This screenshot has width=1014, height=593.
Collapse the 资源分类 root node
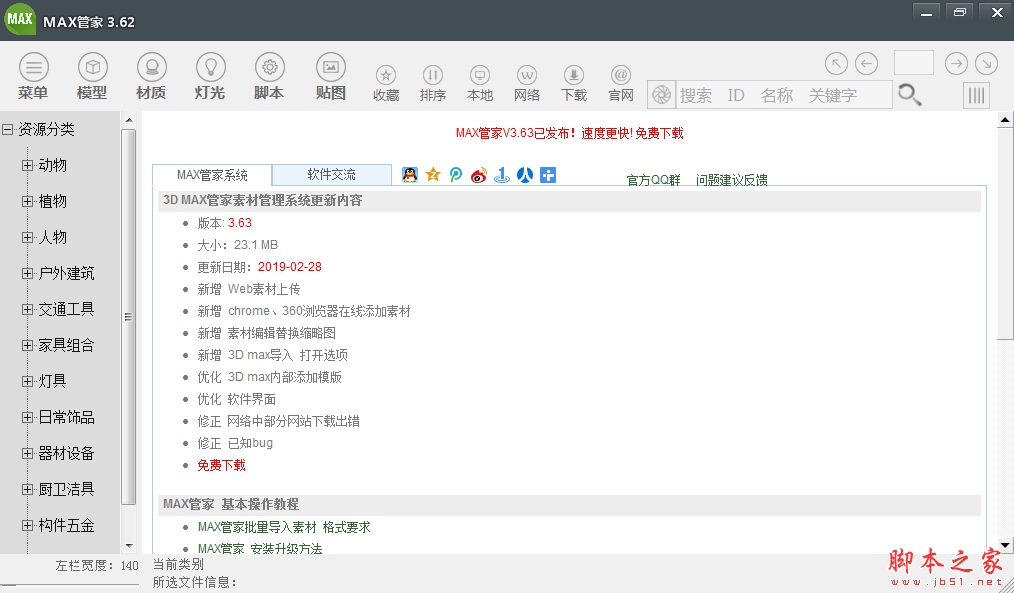click(x=8, y=129)
